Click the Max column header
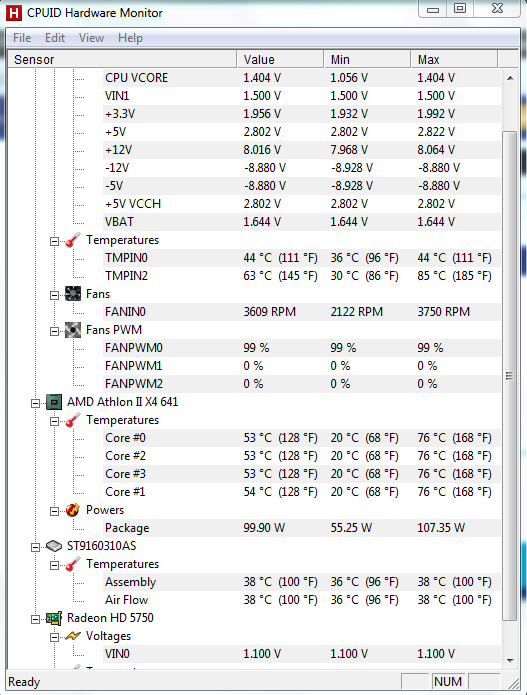Screen dimensions: 527x695 [454, 59]
